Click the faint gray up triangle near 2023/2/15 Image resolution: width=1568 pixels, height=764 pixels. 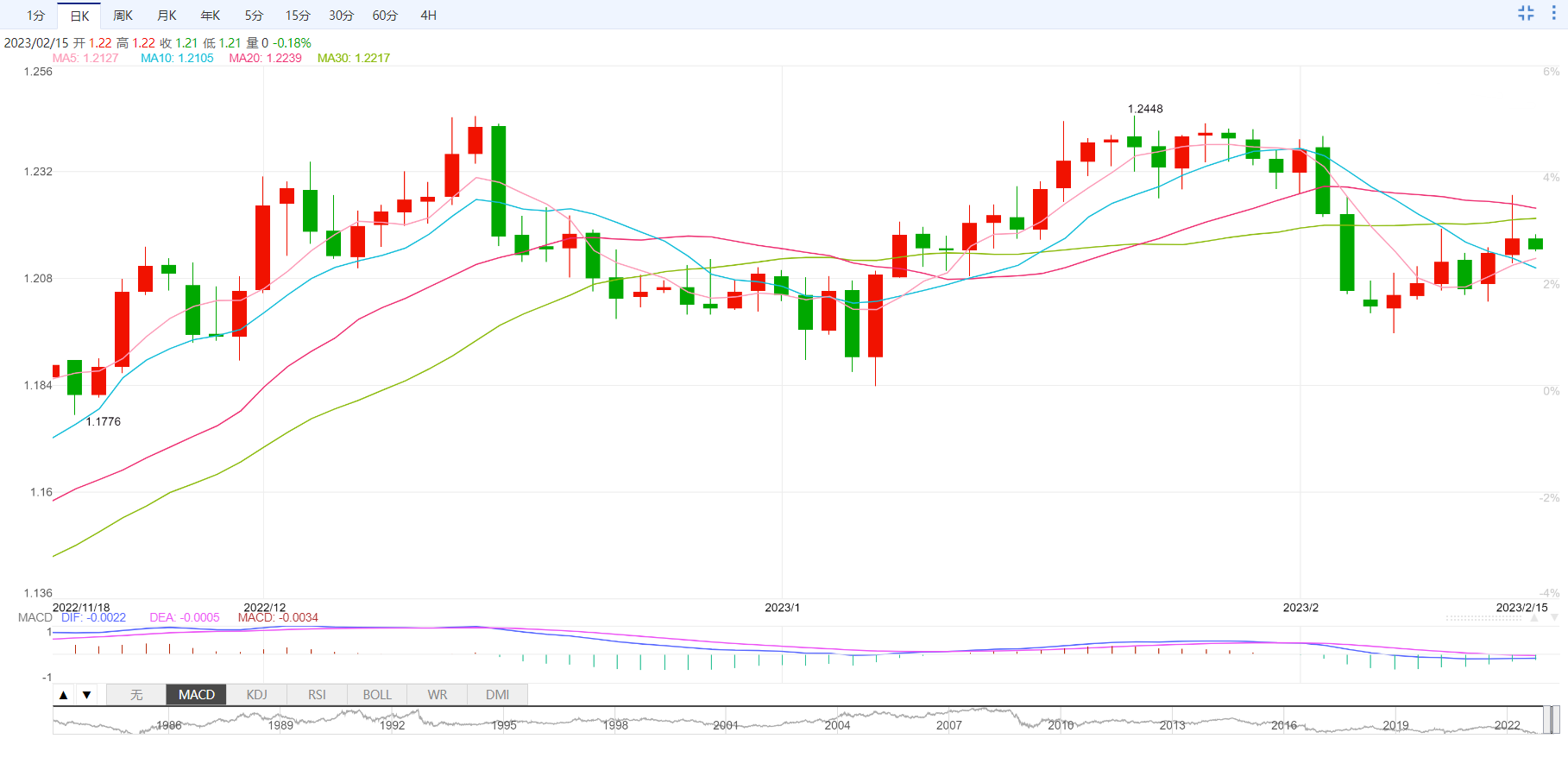coord(1534,618)
